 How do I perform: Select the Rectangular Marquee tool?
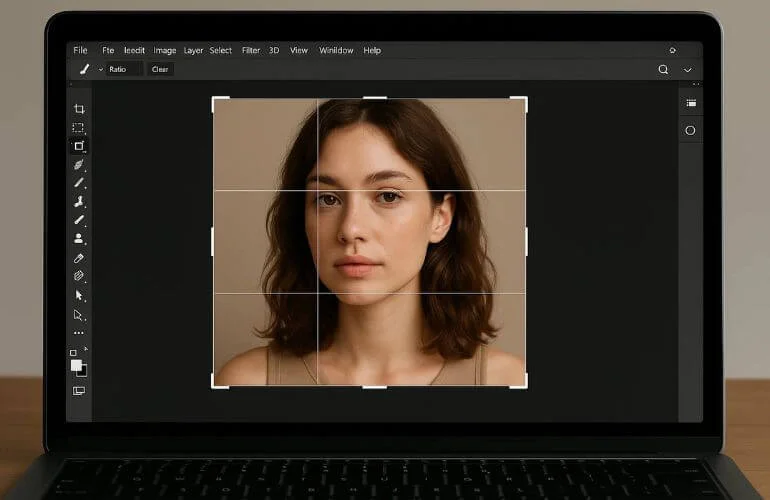(79, 128)
